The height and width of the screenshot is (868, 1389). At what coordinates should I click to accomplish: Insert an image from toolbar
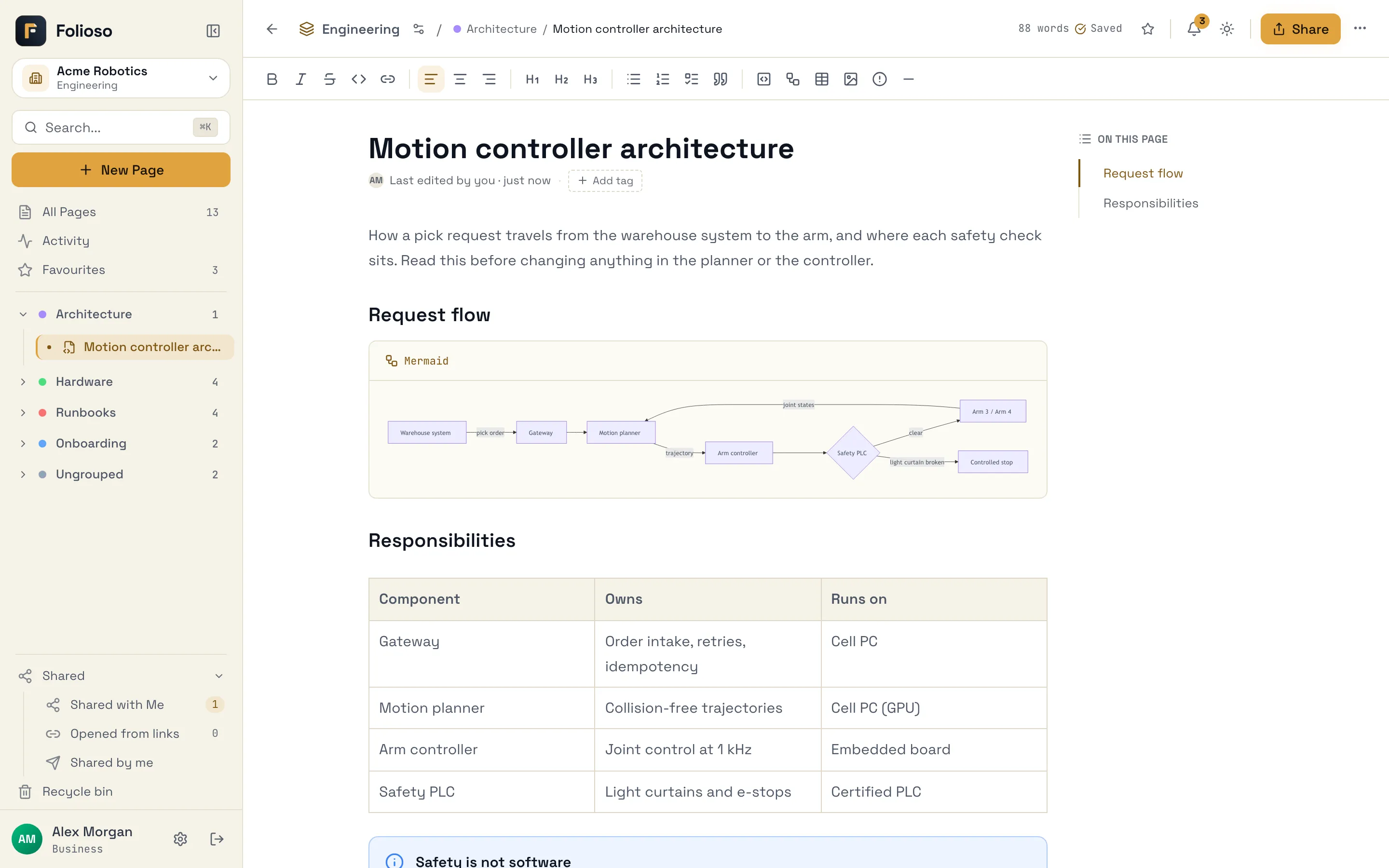[x=851, y=79]
